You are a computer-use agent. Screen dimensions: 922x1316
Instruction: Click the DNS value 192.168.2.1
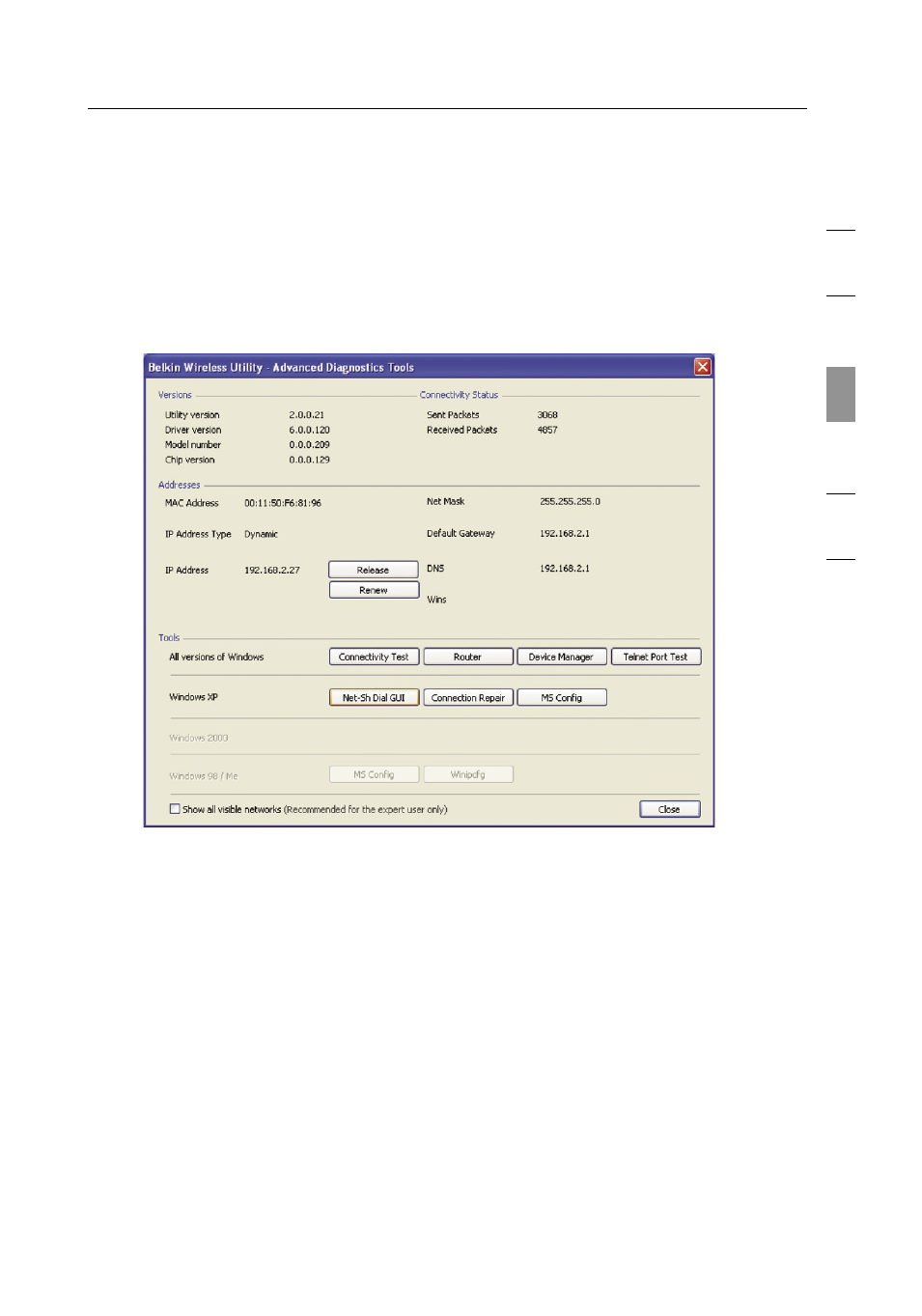[x=565, y=569]
